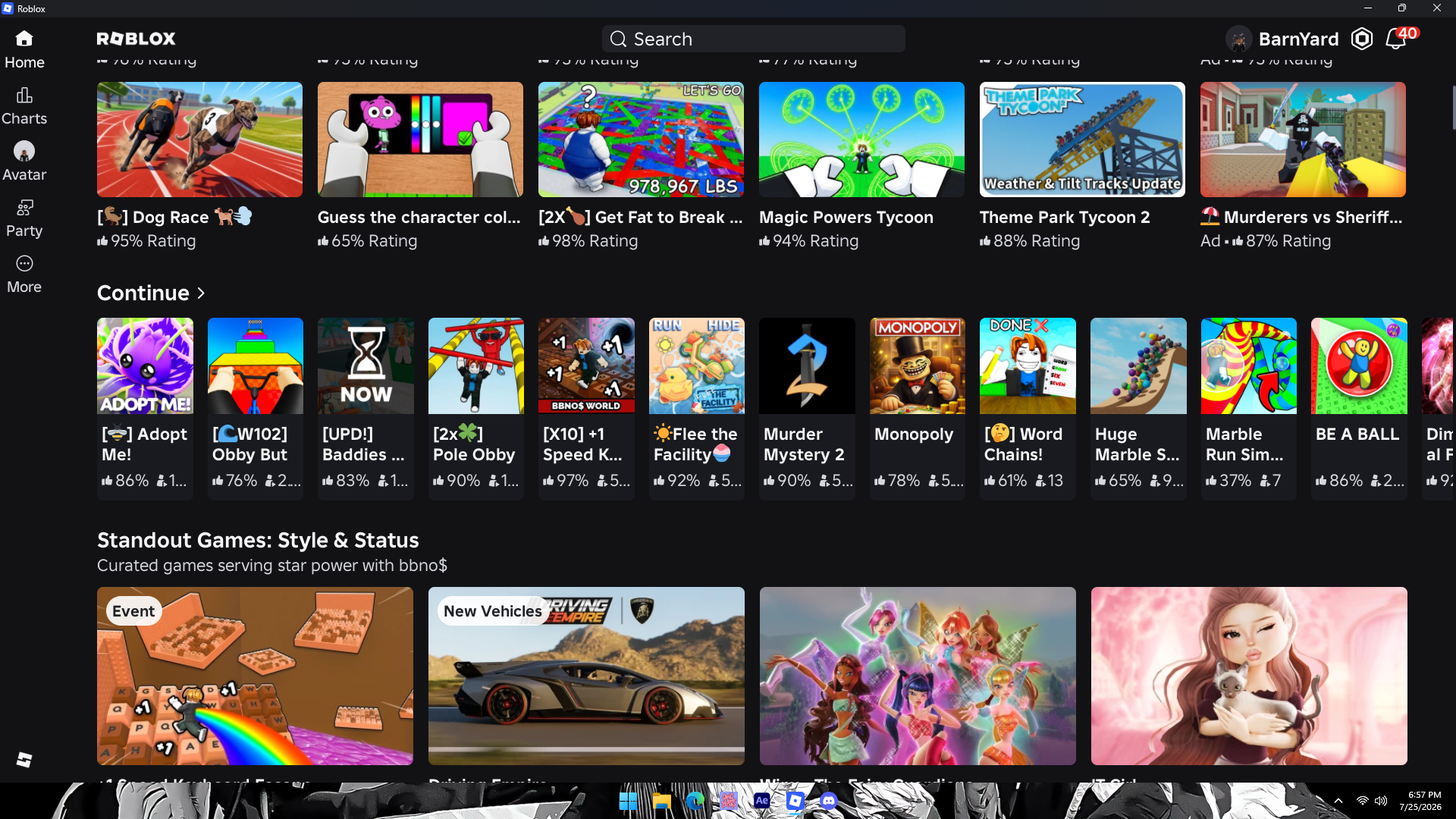The height and width of the screenshot is (819, 1456).
Task: Click the Roblox logo in the header
Action: pos(136,39)
